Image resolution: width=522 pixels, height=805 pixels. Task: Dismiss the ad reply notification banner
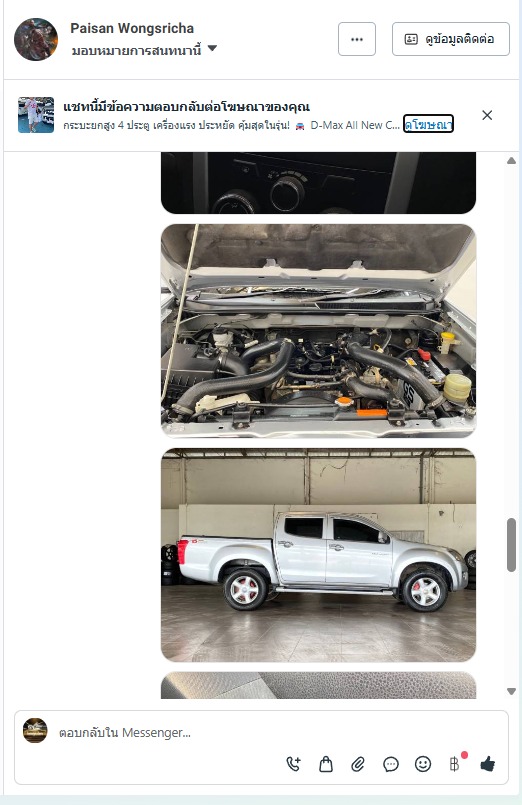(487, 115)
